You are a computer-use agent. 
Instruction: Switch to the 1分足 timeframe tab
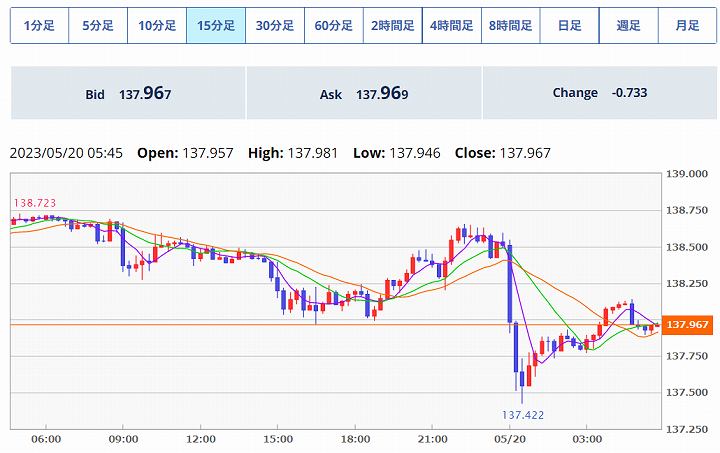39,25
